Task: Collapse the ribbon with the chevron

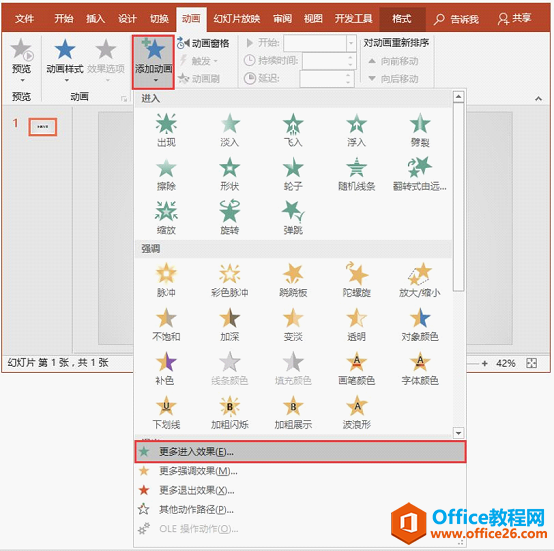Action: pyautogui.click(x=538, y=99)
